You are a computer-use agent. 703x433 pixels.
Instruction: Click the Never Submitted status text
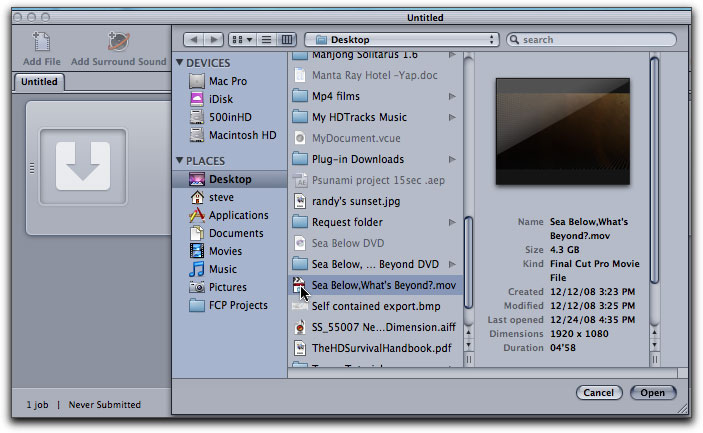pyautogui.click(x=104, y=405)
